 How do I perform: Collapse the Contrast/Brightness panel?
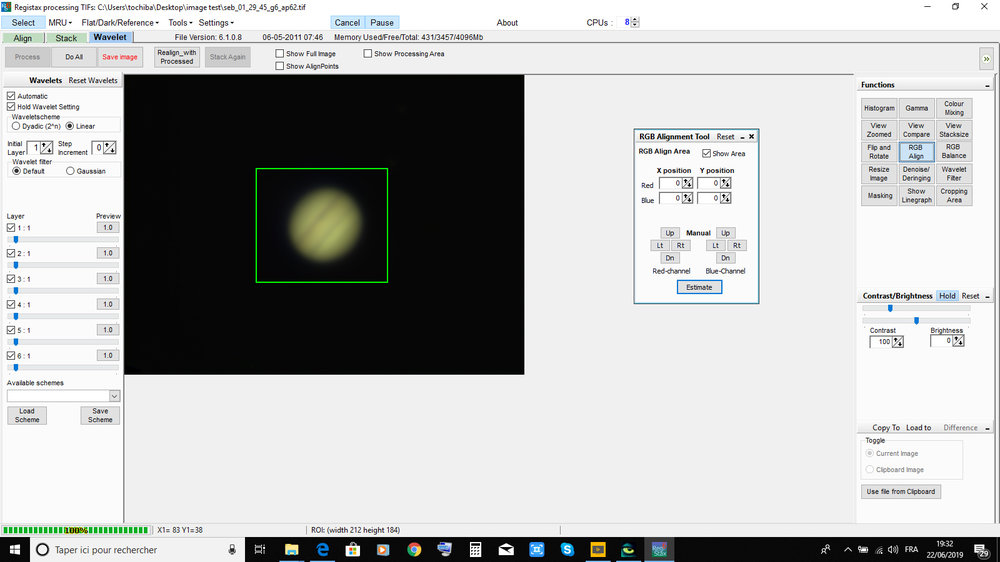(987, 297)
